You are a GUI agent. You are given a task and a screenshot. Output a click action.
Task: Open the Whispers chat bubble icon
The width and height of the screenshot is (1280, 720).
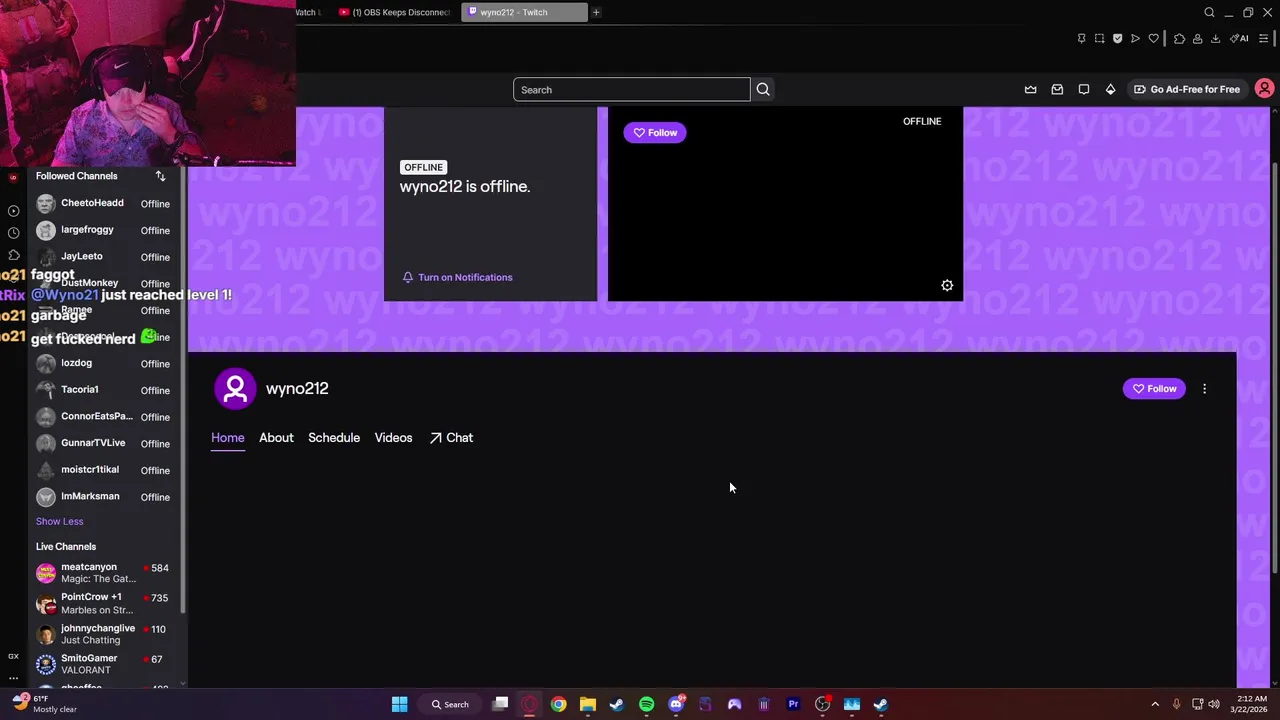click(1084, 89)
